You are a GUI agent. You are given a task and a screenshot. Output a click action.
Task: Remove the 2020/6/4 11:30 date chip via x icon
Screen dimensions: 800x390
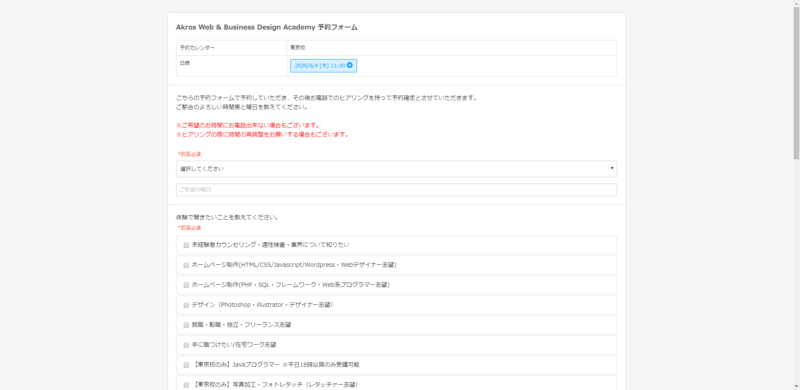pyautogui.click(x=349, y=65)
